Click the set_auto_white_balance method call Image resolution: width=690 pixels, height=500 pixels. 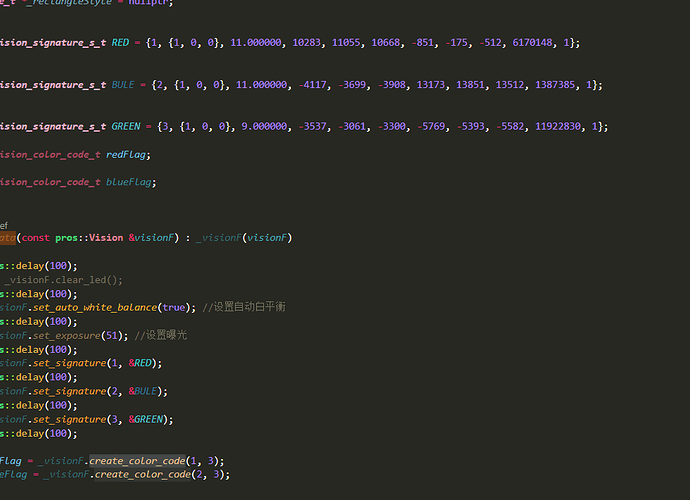[95, 308]
